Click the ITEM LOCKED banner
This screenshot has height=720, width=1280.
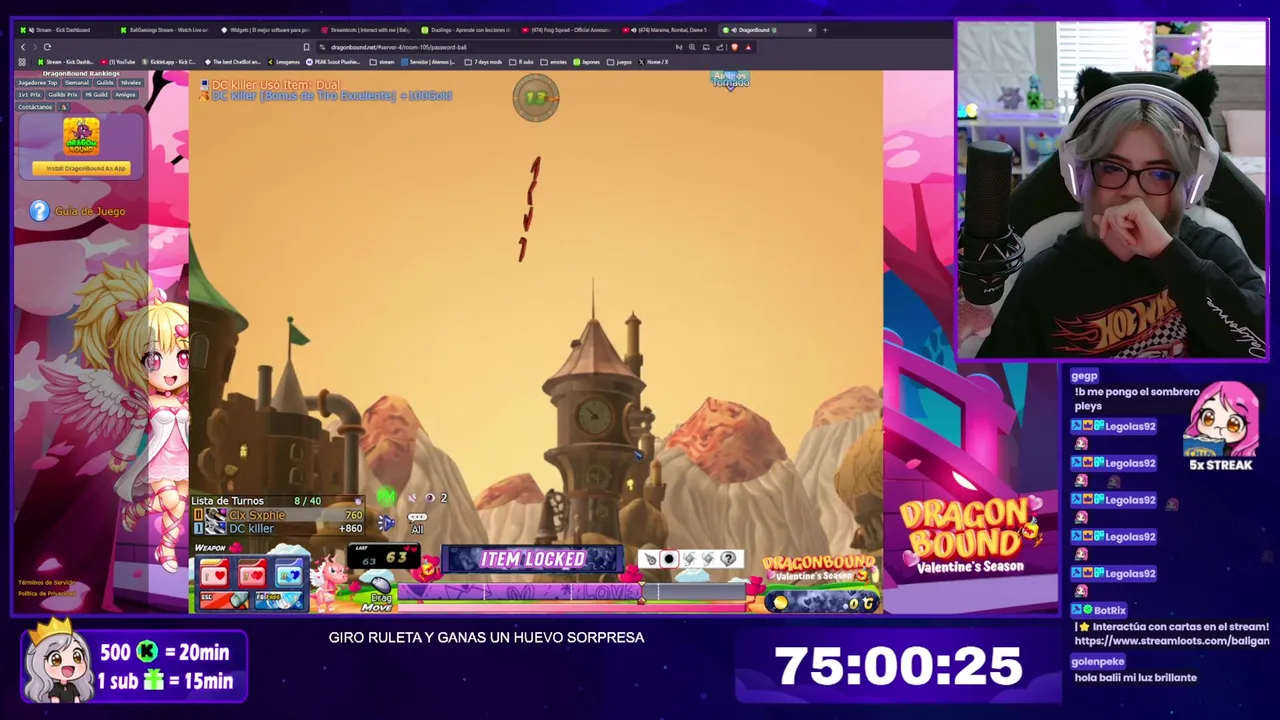click(532, 559)
